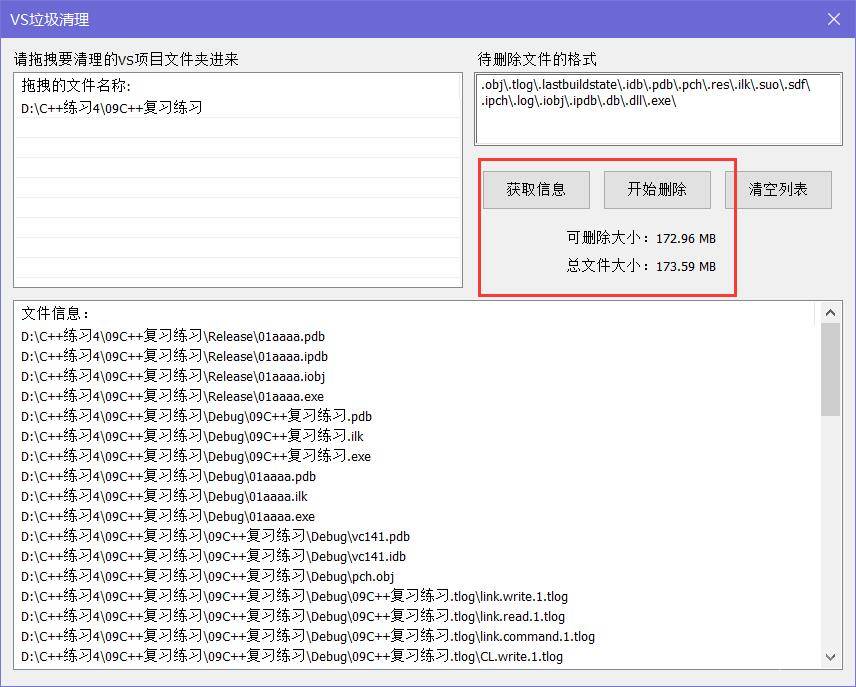This screenshot has height=687, width=856.
Task: Click the 总文件大小 value 173.59 MB
Action: pos(686,266)
